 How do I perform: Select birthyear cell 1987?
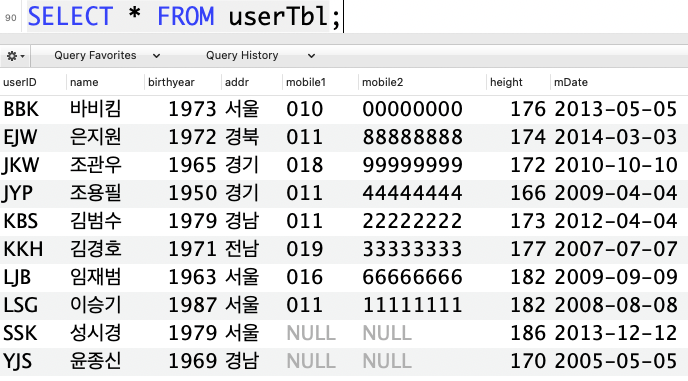[x=193, y=306]
